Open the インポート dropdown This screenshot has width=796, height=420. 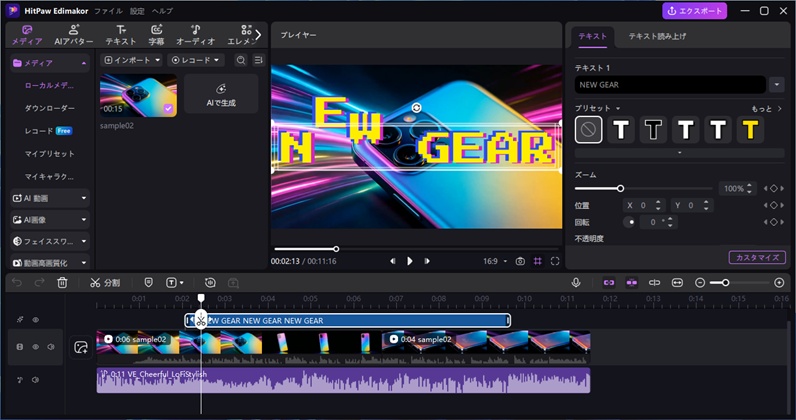click(131, 60)
